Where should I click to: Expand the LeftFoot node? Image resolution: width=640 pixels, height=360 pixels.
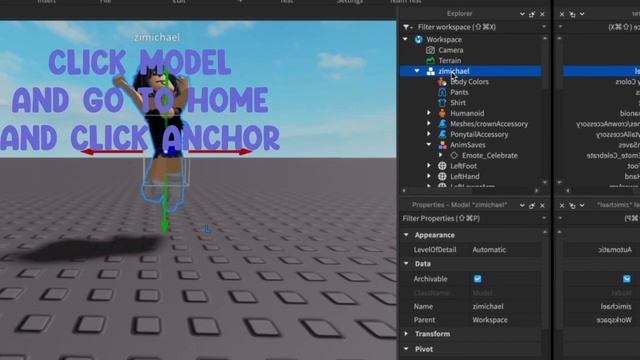tap(429, 166)
